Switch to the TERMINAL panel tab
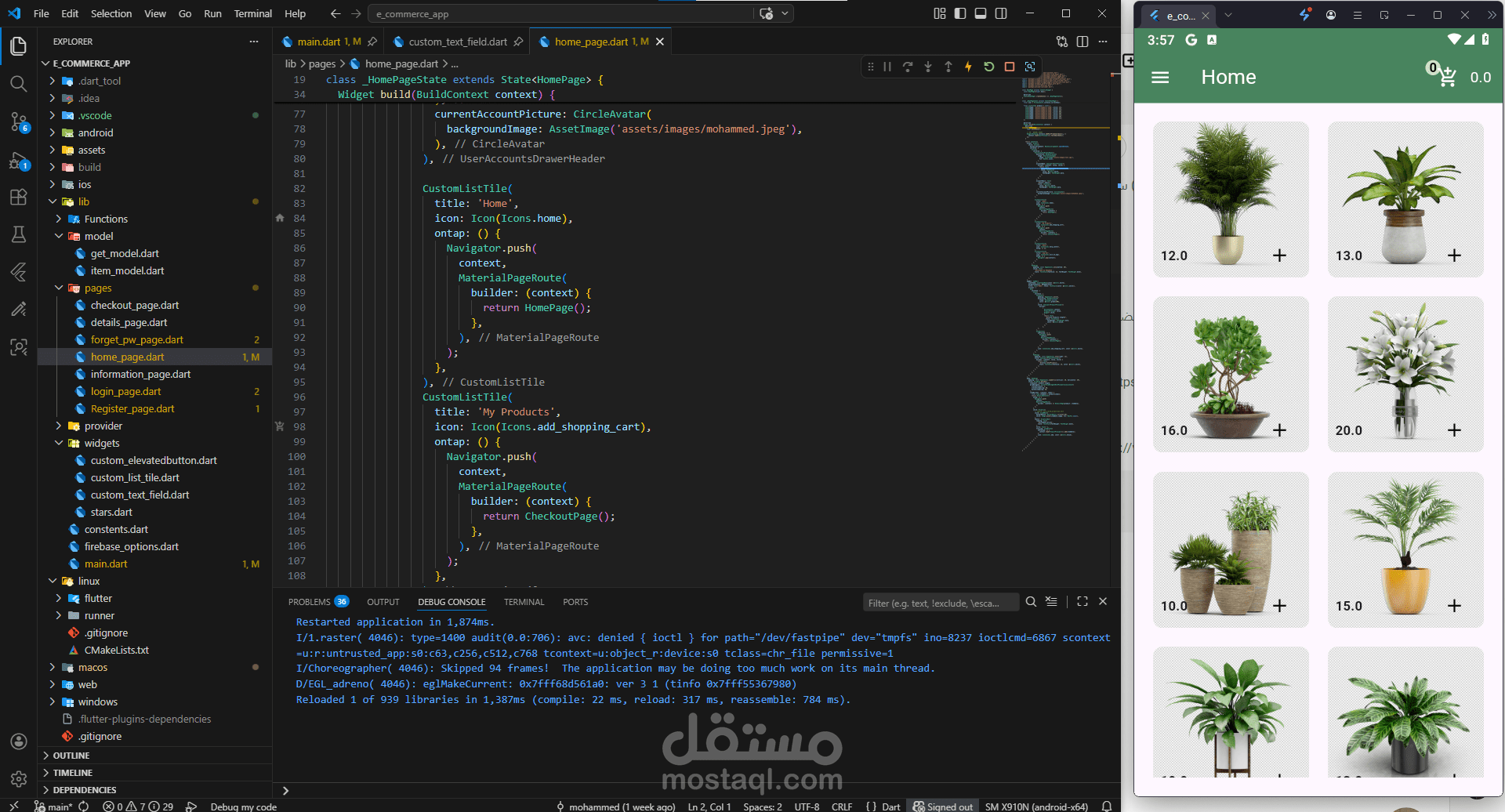This screenshot has width=1505, height=812. [x=524, y=602]
